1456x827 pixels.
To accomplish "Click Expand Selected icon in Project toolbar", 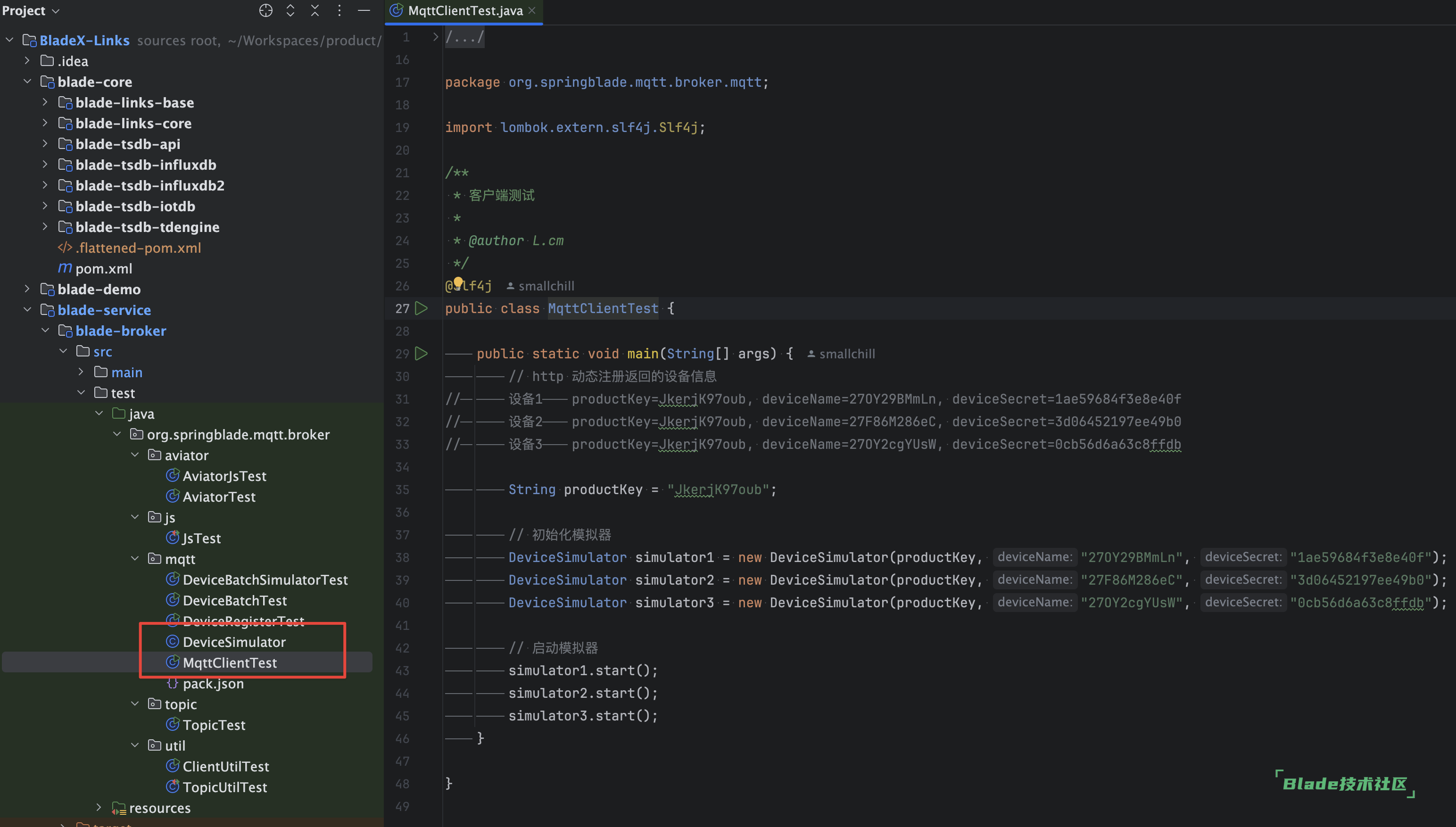I will 290,11.
